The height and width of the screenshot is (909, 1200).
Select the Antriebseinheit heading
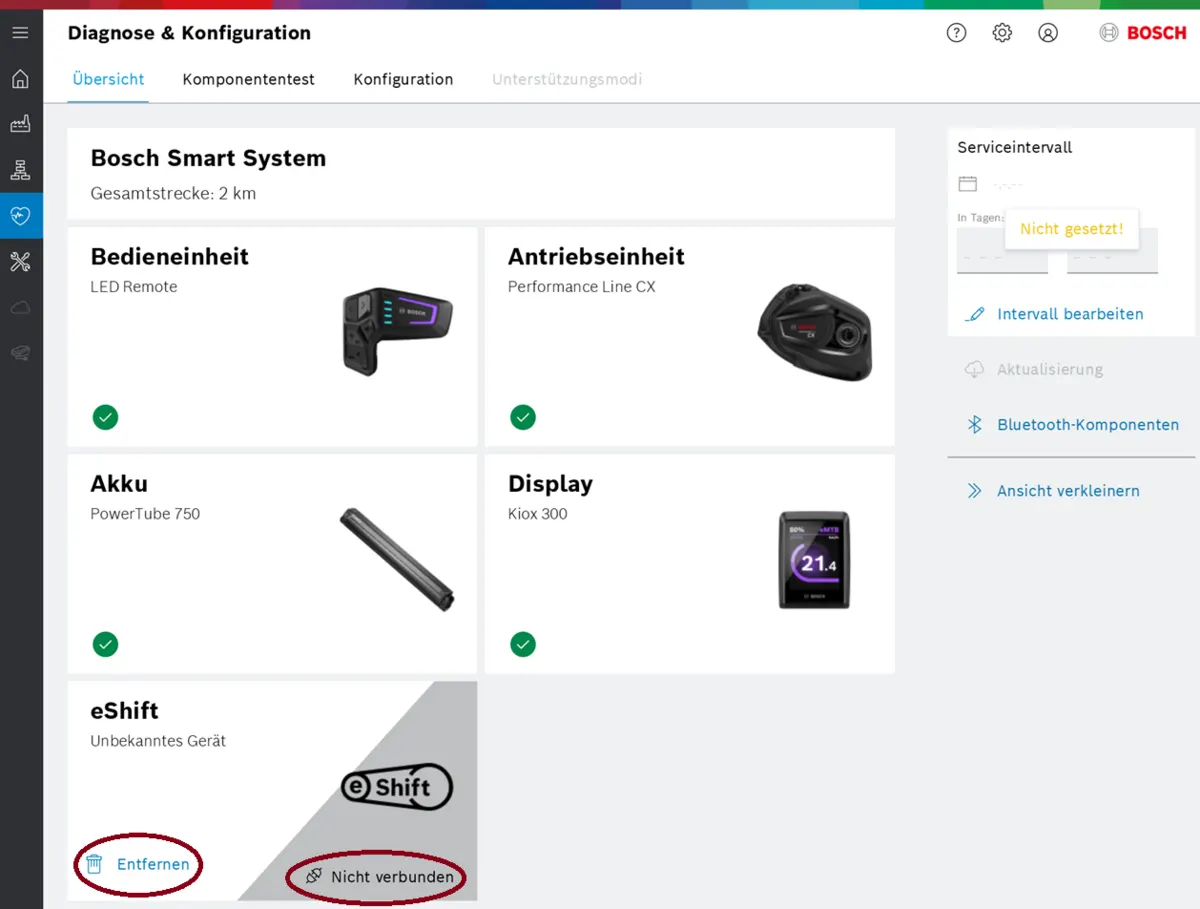point(596,256)
